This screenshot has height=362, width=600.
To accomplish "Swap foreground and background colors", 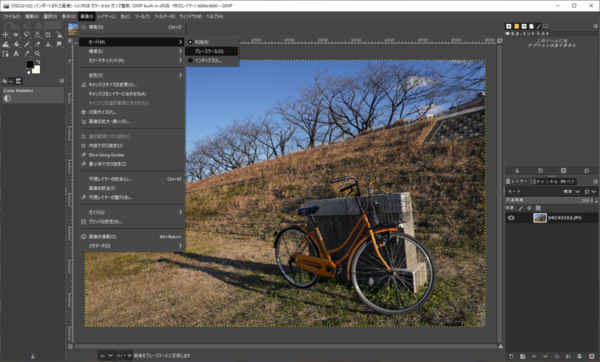I will [38, 62].
